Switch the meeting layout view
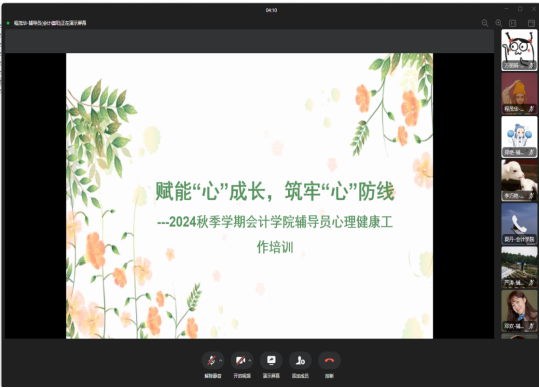 (531, 23)
